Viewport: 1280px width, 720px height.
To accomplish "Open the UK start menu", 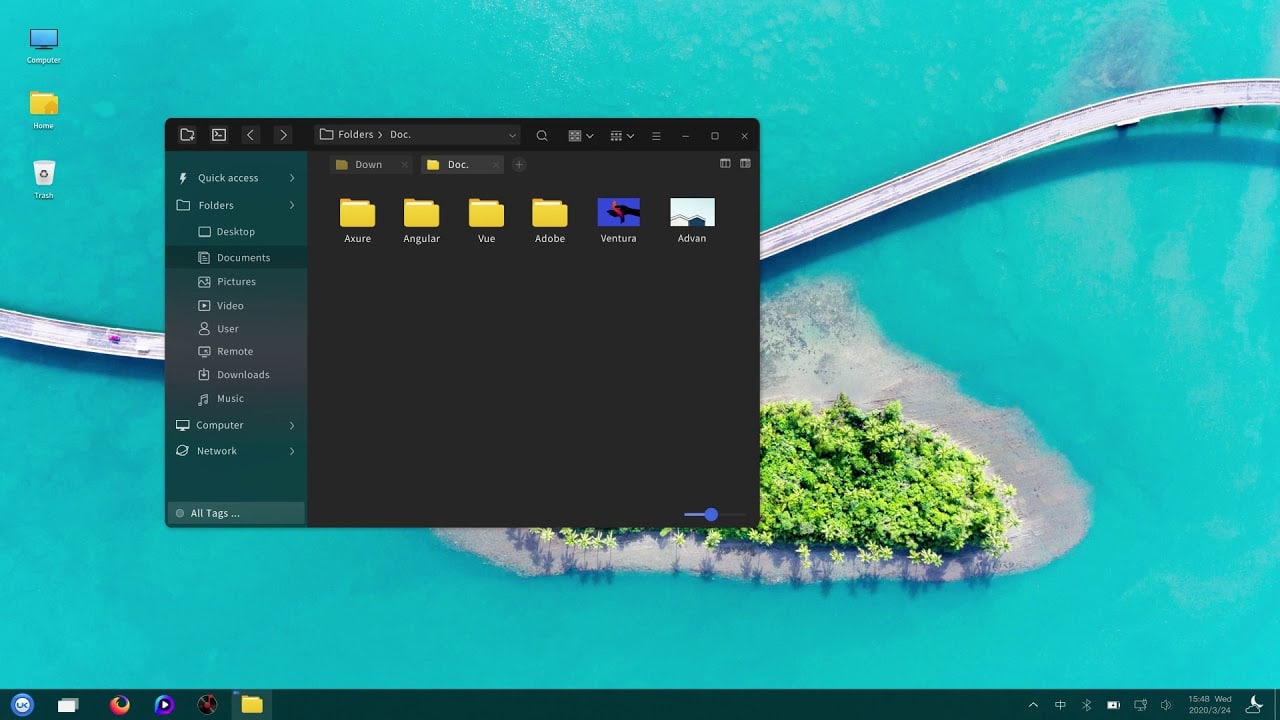I will coord(22,705).
